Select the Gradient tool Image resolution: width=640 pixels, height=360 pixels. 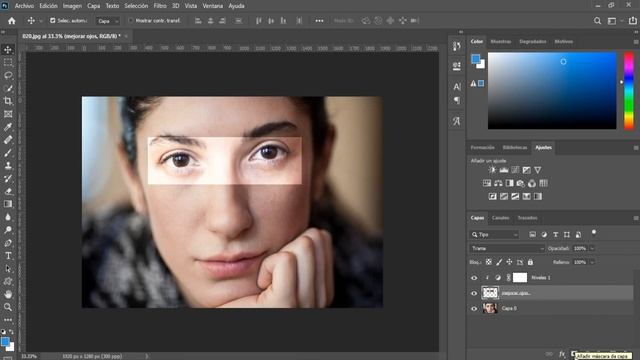click(8, 204)
